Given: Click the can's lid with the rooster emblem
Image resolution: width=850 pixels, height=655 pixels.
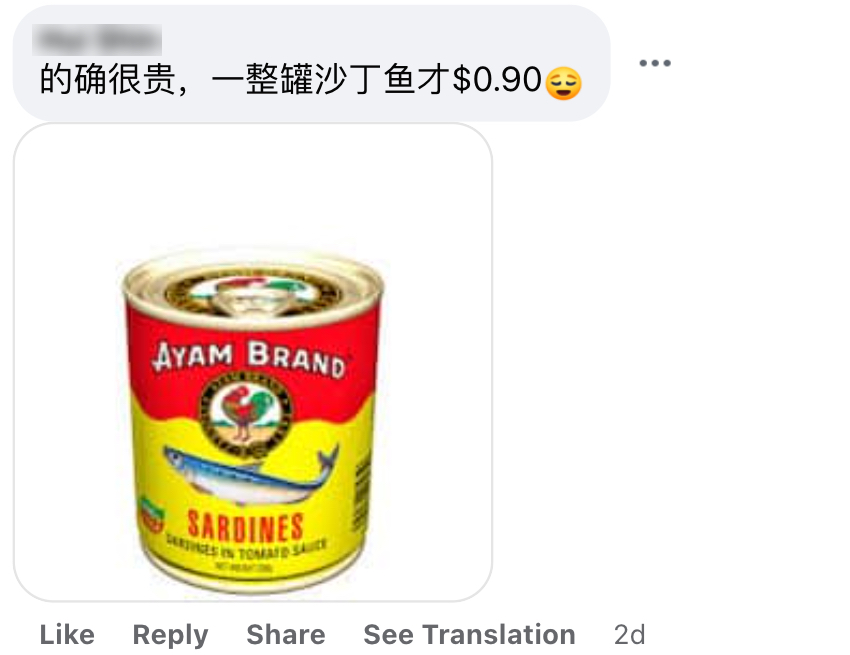Looking at the screenshot, I should [253, 294].
